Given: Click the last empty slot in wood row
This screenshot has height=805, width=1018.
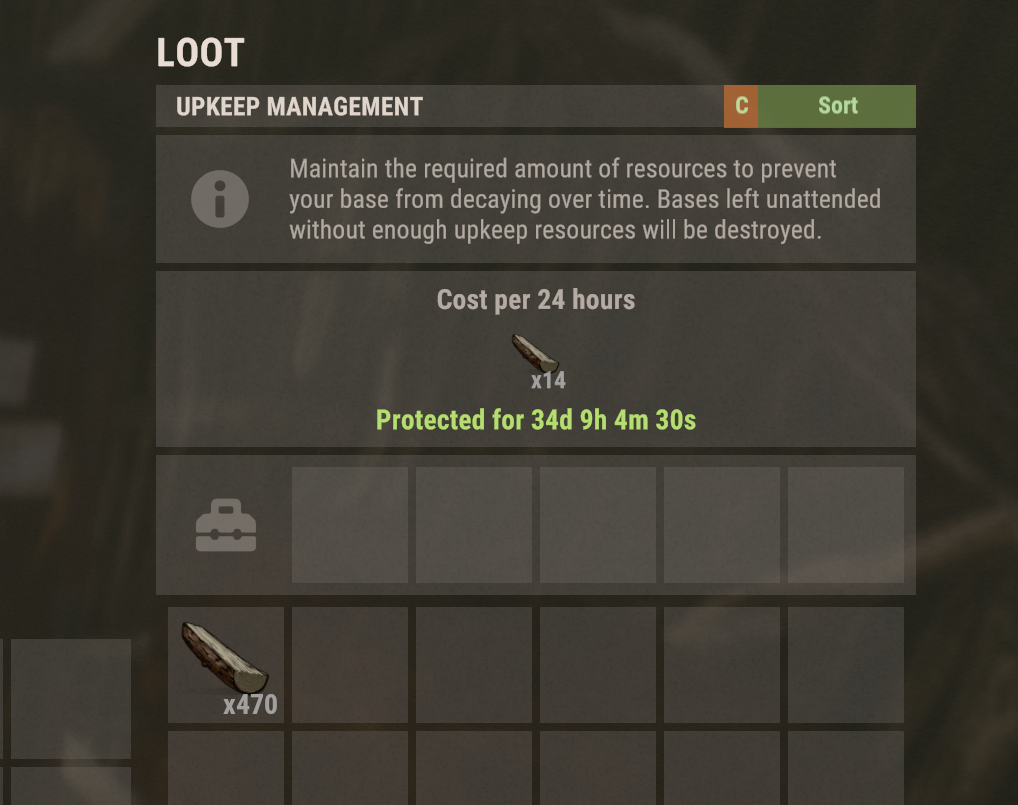Looking at the screenshot, I should click(846, 665).
